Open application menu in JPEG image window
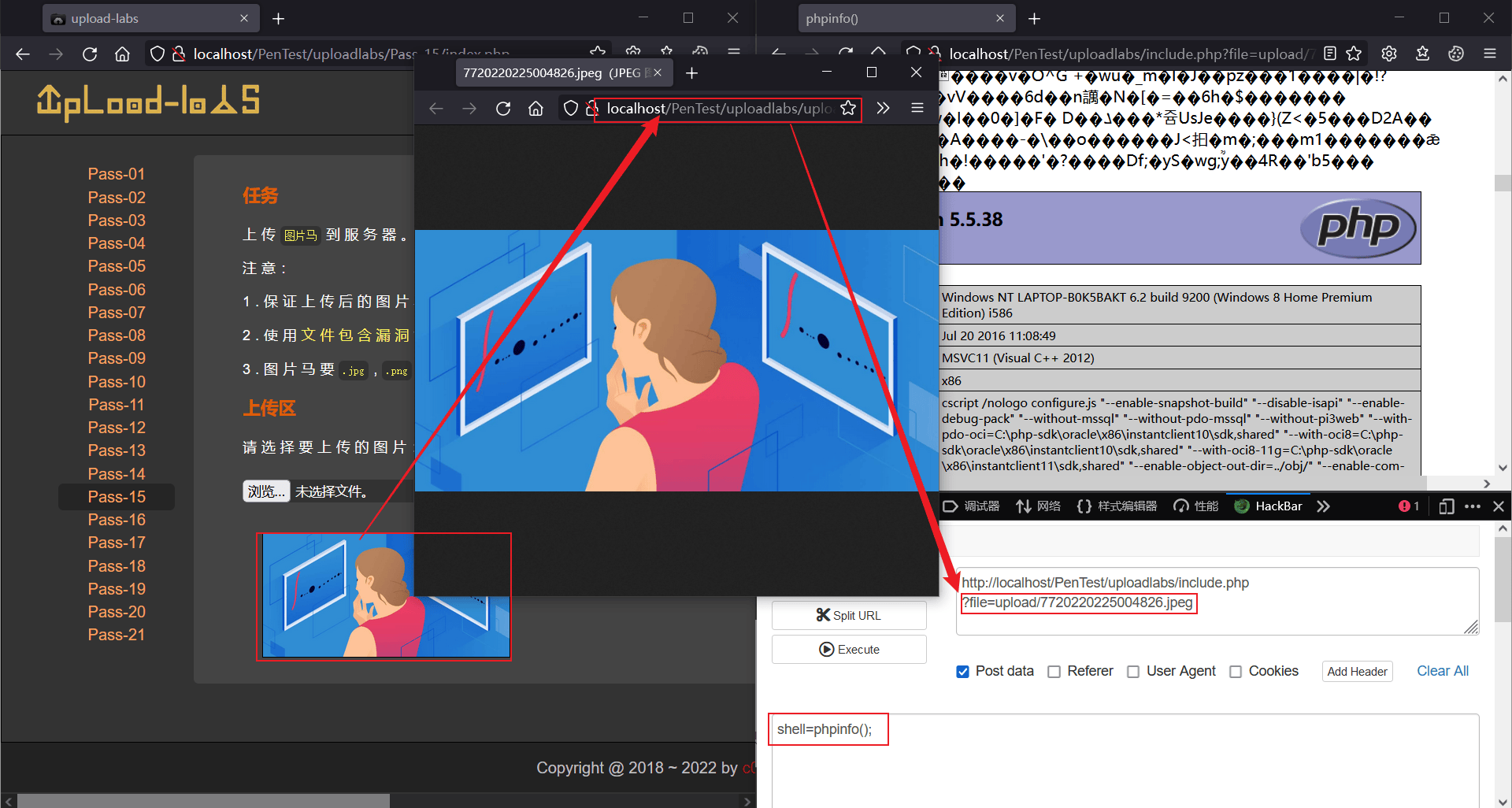 pos(917,108)
